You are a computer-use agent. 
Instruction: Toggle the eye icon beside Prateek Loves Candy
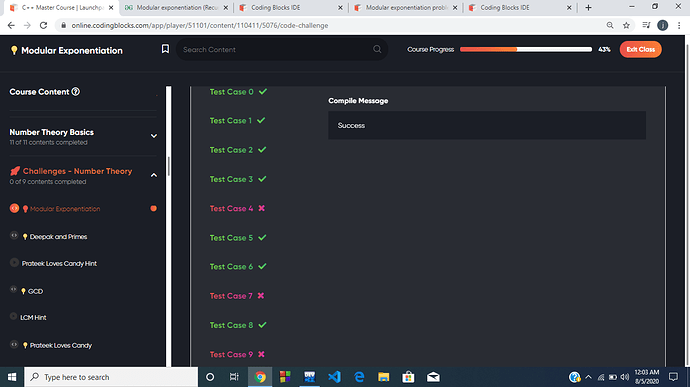point(14,345)
